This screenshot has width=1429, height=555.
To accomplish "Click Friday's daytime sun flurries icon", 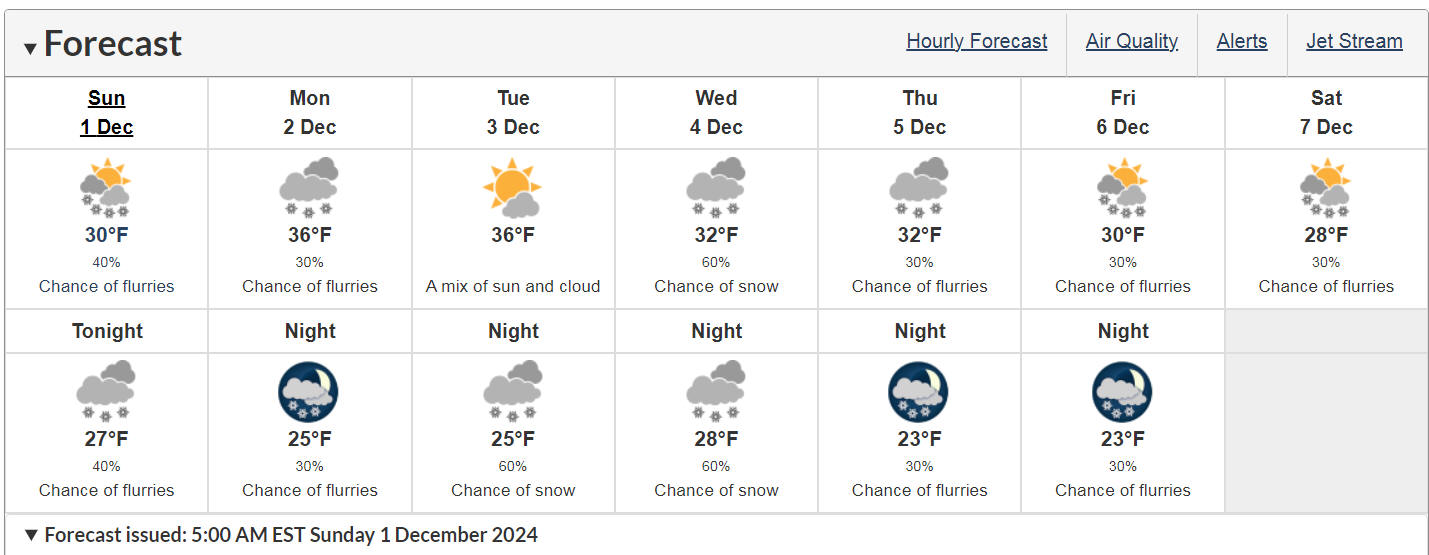I will pos(1123,187).
